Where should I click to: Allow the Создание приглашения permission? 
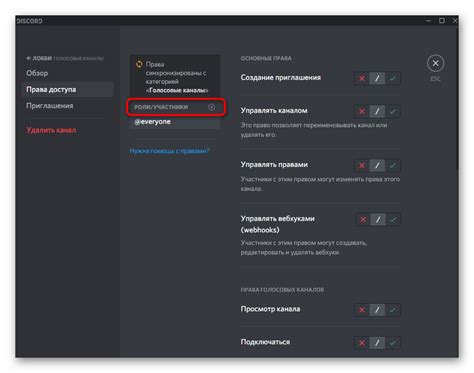click(393, 78)
